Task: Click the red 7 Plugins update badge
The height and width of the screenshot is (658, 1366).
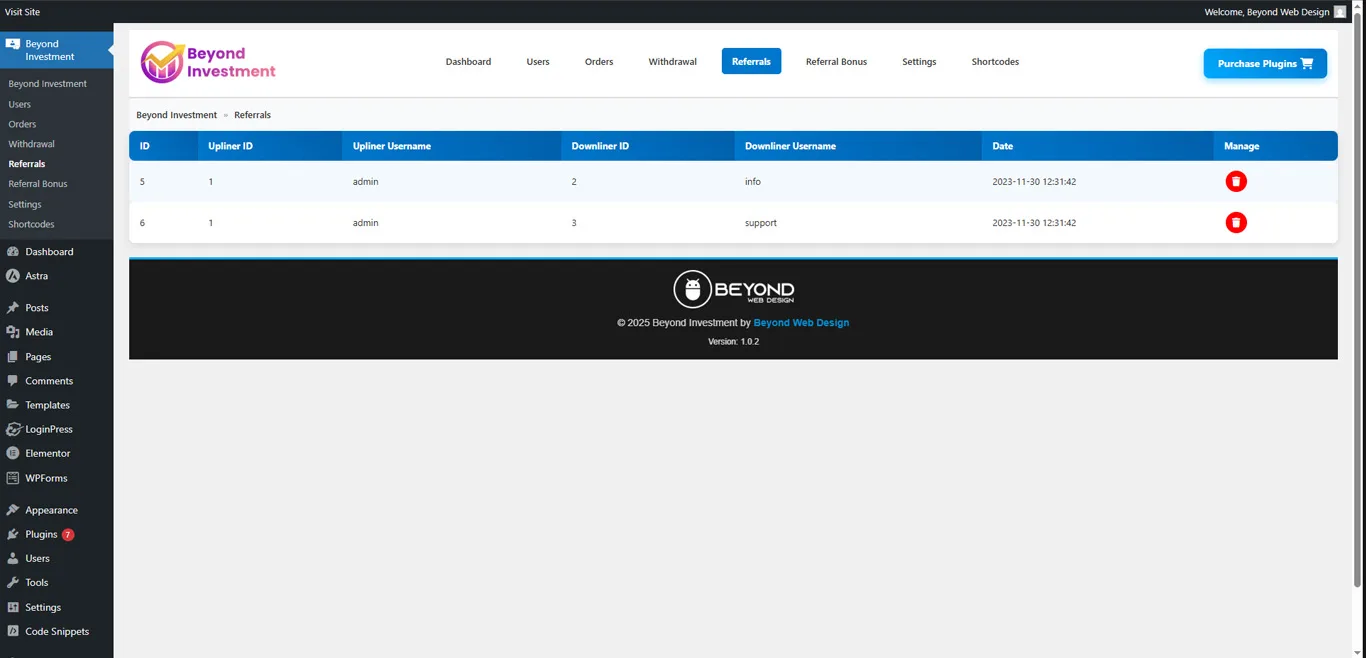Action: [68, 535]
